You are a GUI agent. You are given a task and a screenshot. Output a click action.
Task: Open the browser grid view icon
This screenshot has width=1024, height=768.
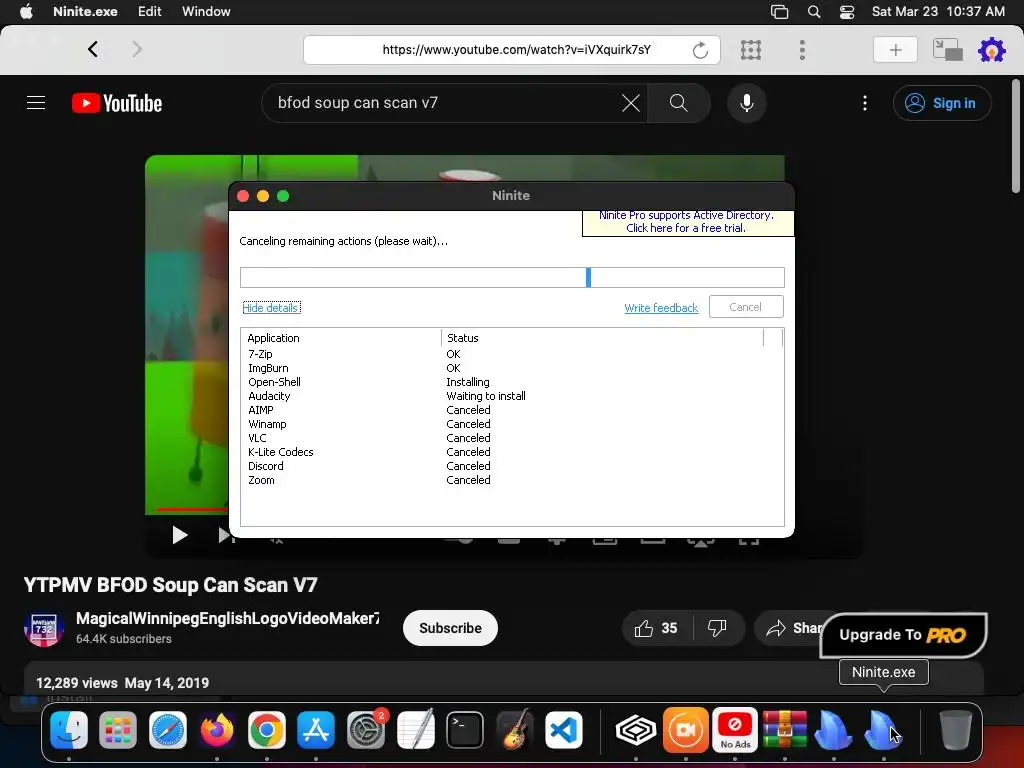click(x=751, y=50)
